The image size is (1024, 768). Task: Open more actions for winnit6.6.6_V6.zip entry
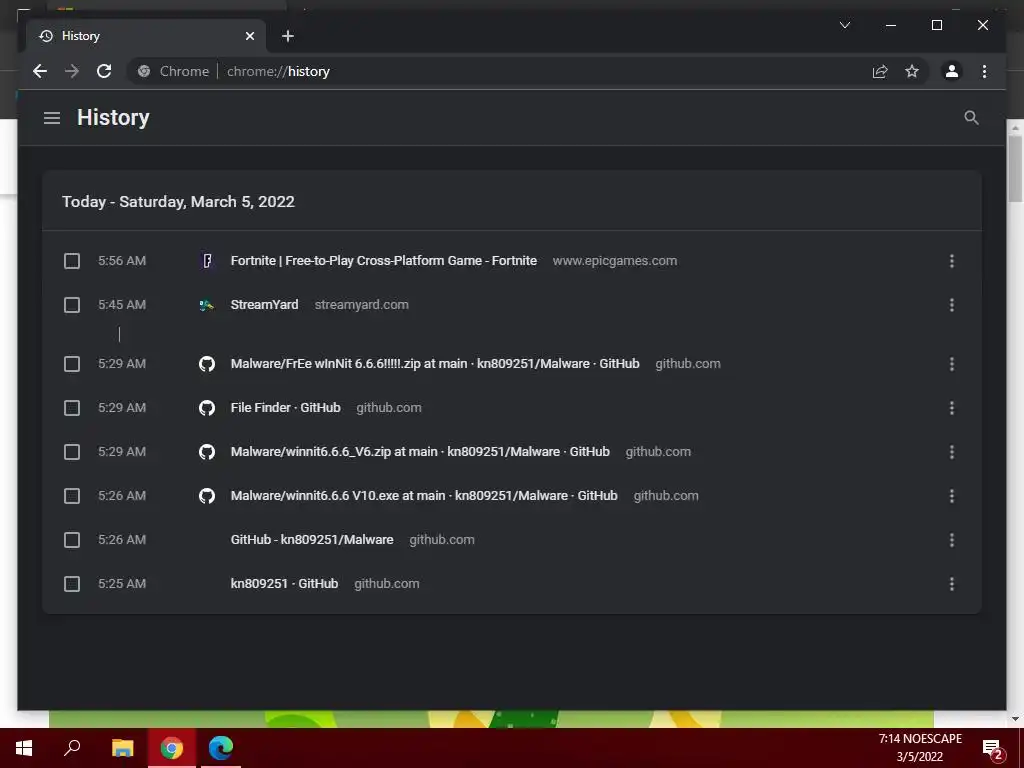tap(952, 452)
